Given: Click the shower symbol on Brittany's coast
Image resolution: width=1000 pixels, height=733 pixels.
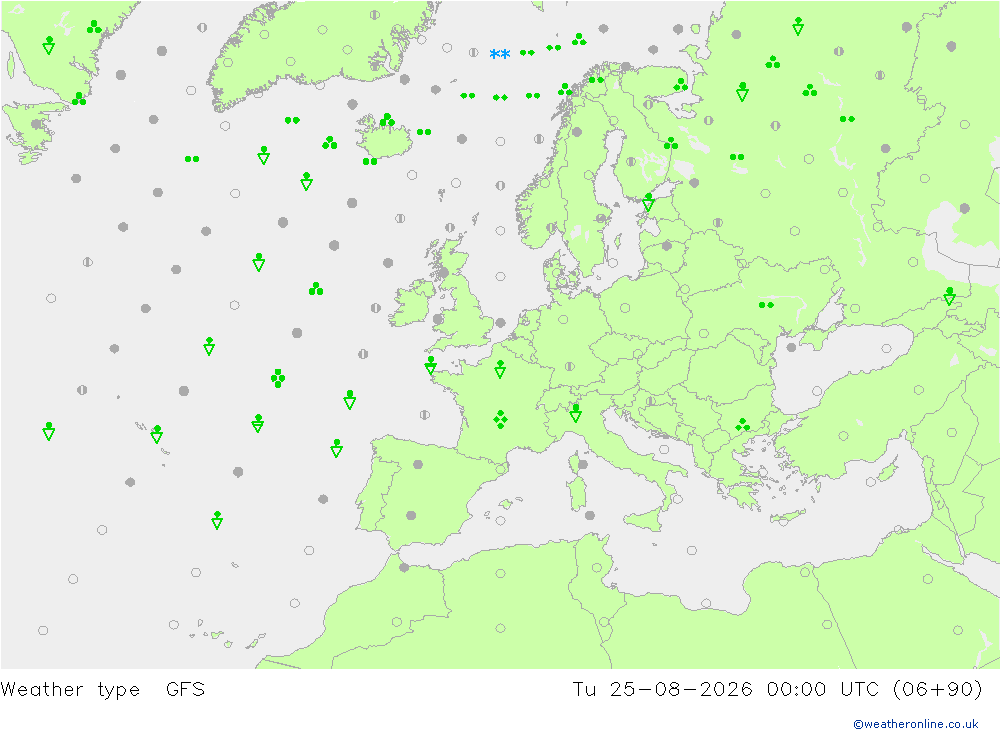Looking at the screenshot, I should click(430, 364).
